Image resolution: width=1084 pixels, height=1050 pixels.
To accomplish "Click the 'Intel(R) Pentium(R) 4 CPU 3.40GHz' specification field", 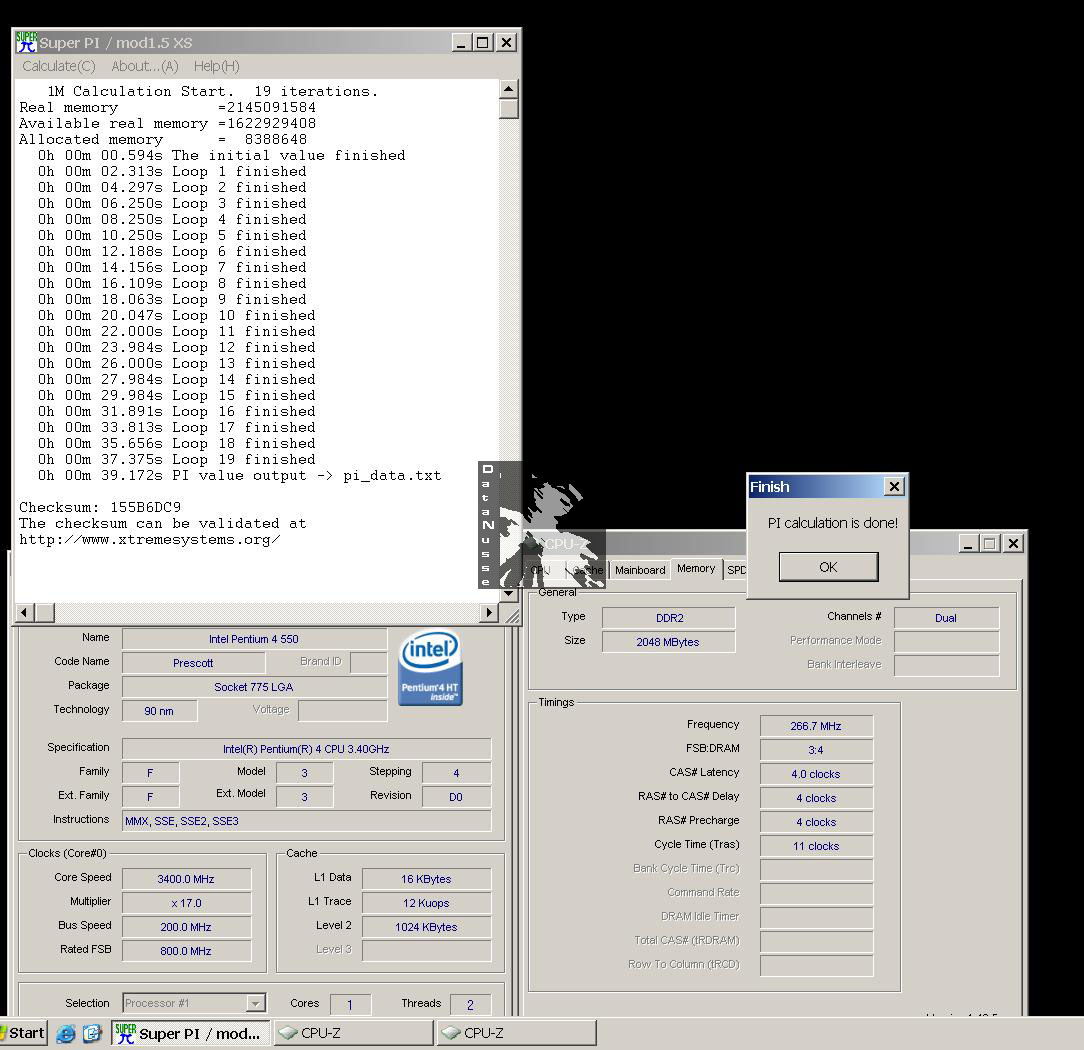I will click(306, 749).
